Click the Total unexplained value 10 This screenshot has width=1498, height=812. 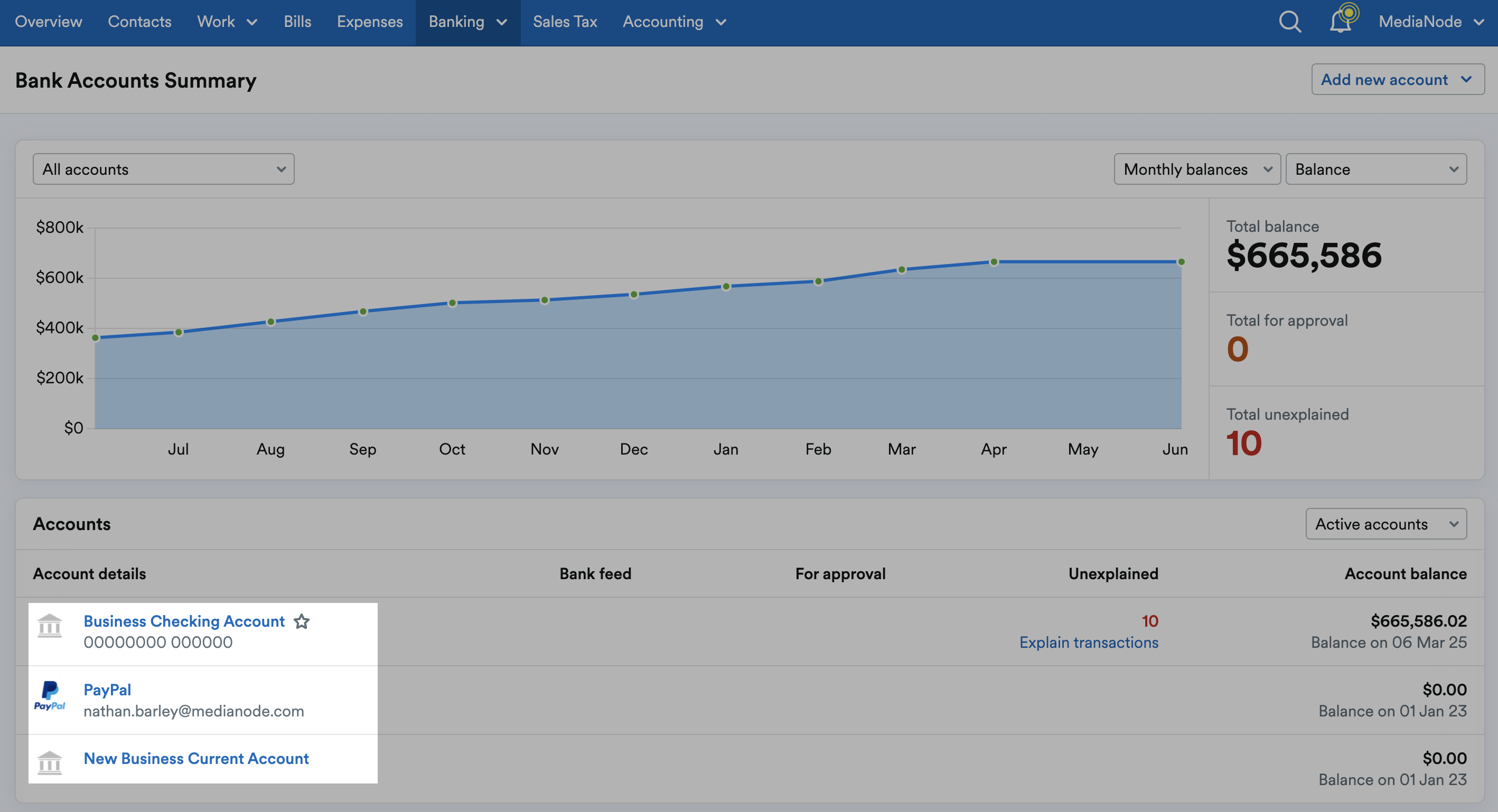click(x=1244, y=443)
